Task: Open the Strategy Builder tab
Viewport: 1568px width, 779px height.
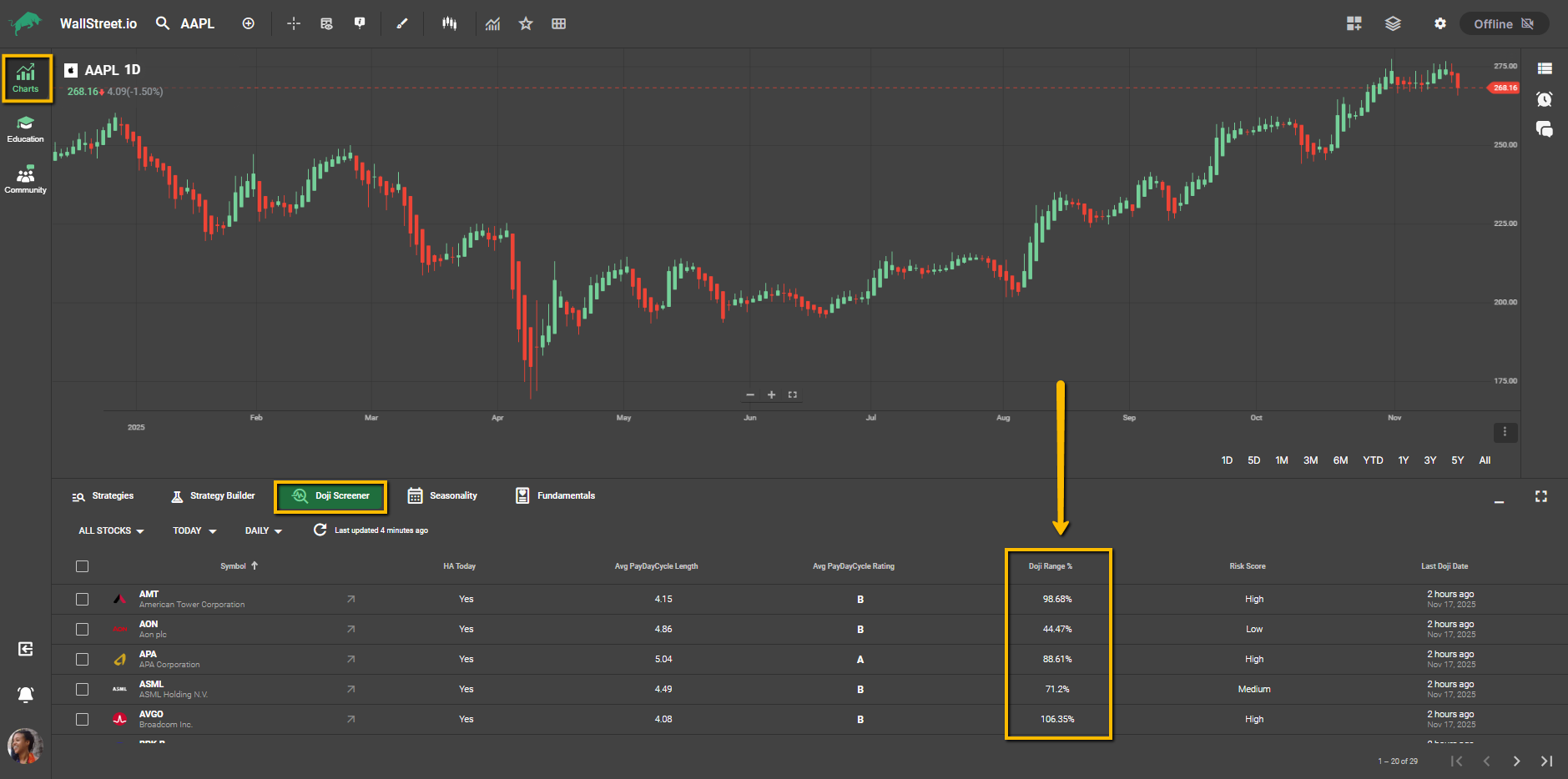Action: click(213, 495)
